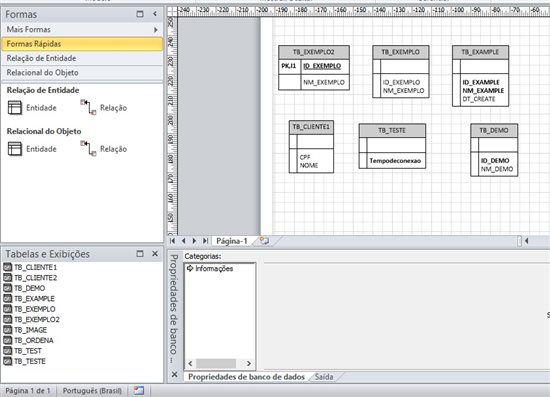This screenshot has height=397, width=550.
Task: Undock the Tabelas e Exibições panel
Action: (x=140, y=254)
